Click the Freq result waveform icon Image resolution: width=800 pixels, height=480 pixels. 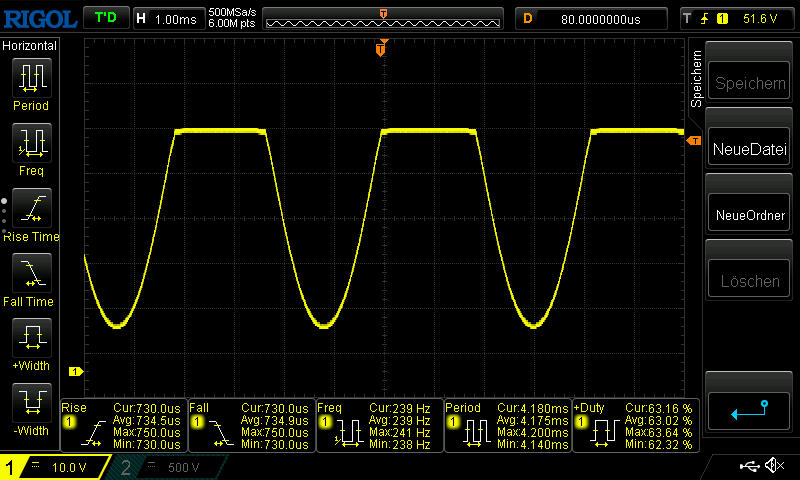349,434
